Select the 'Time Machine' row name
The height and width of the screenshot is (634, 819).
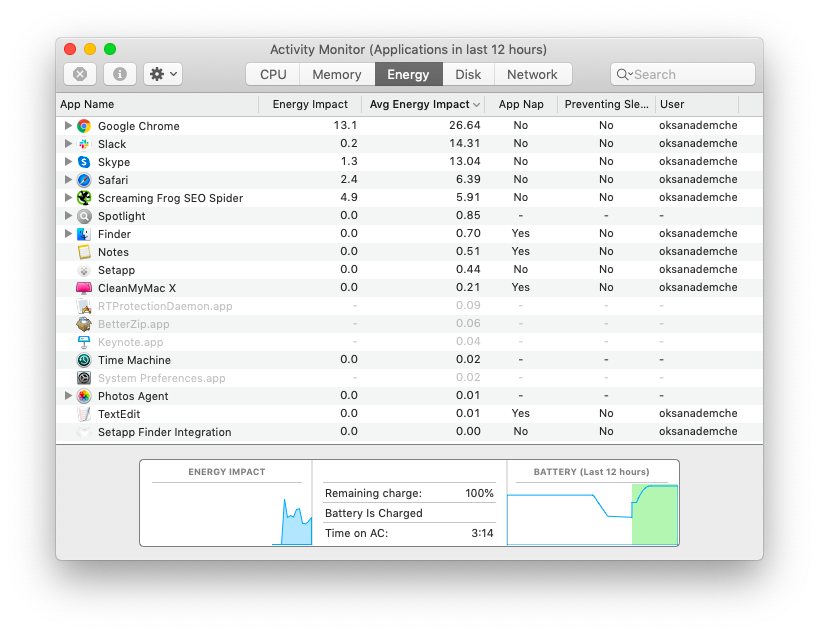click(134, 360)
